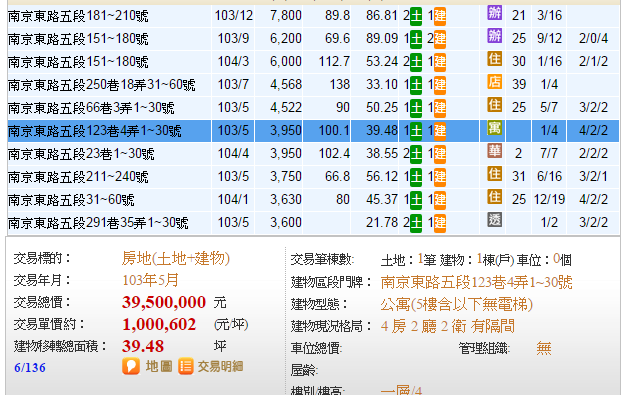Image resolution: width=626 pixels, height=395 pixels.
Task: Click total price 39,500,000
Action: pos(164,302)
